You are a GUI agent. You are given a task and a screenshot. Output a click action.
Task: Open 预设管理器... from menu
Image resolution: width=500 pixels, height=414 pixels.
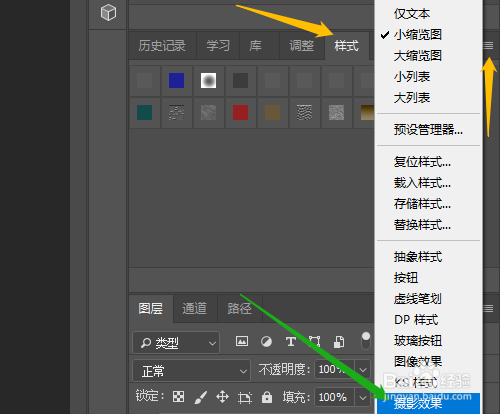pos(428,129)
